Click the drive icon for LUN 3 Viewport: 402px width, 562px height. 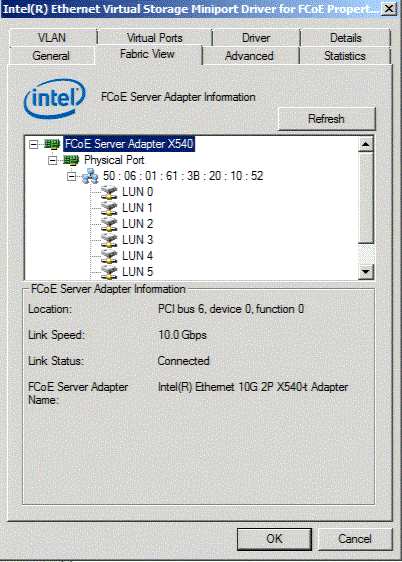(x=109, y=240)
